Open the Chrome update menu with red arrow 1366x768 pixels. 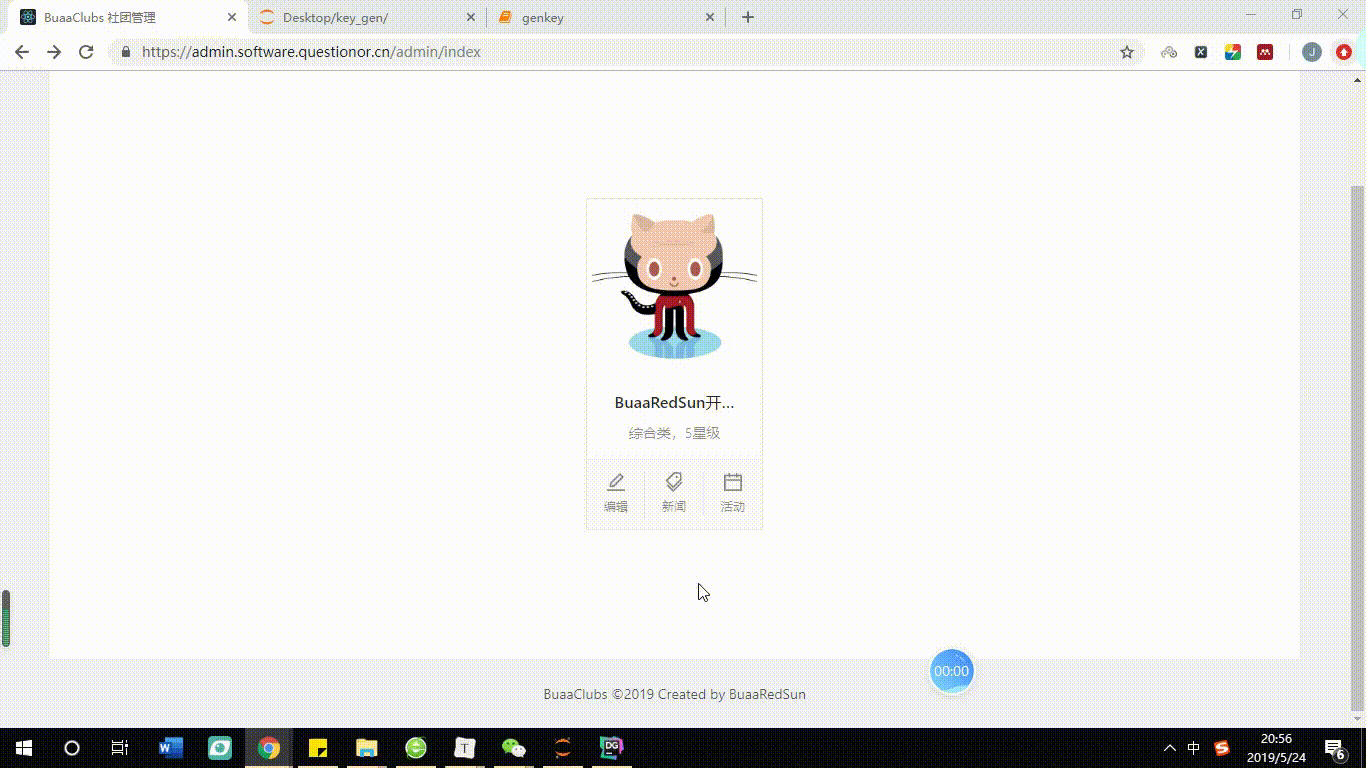[x=1344, y=52]
